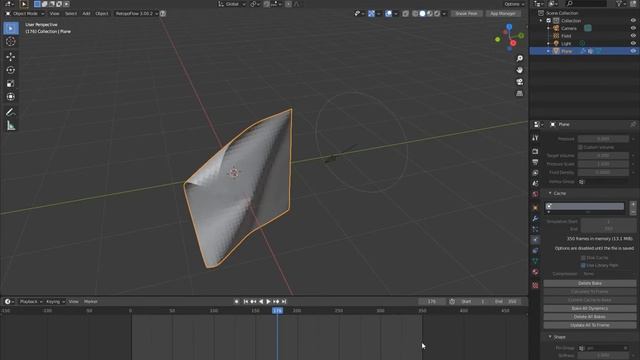The image size is (640, 360).
Task: Toggle visibility eye for Field
Action: (633, 36)
